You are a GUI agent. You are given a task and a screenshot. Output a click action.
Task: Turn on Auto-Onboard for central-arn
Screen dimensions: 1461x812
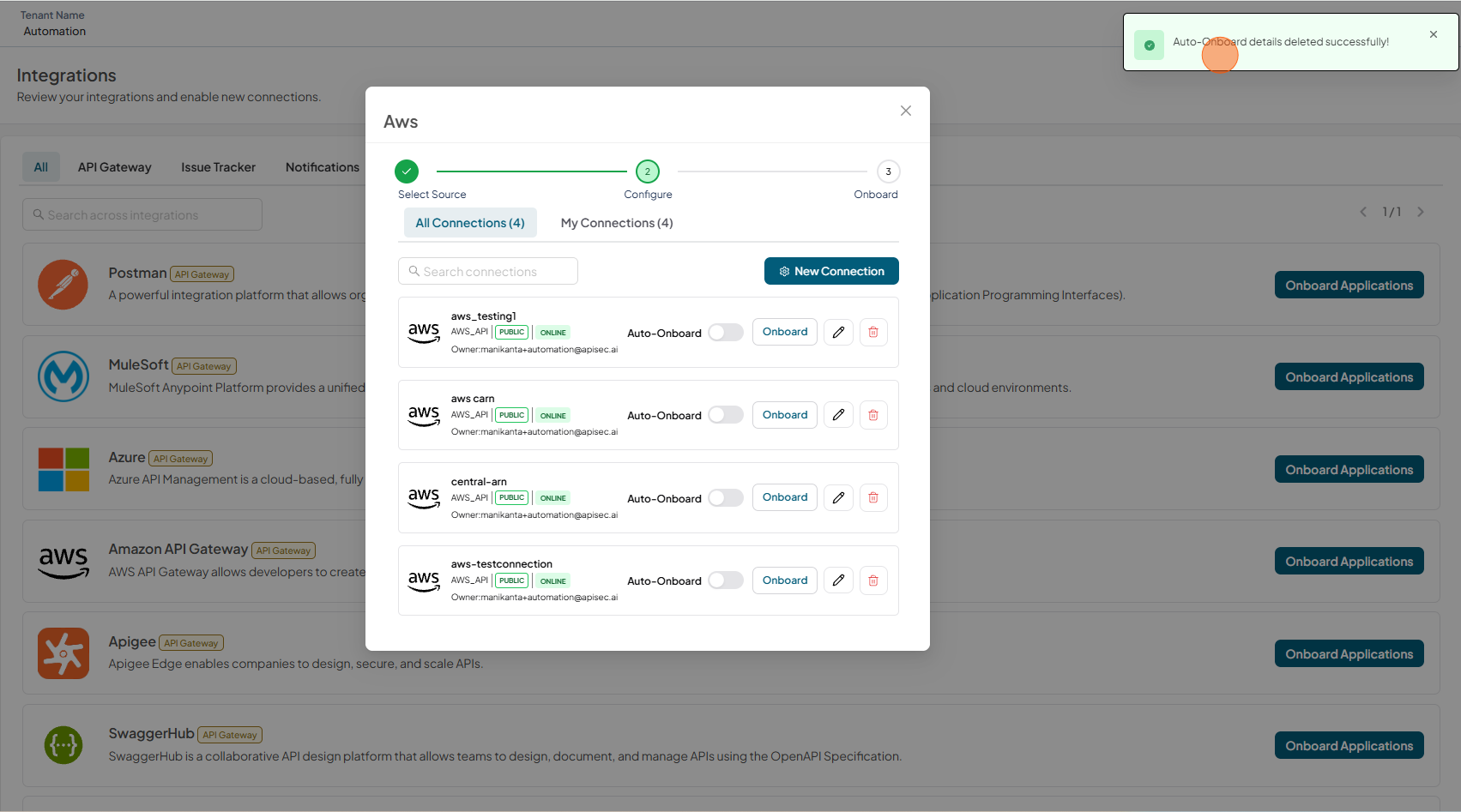click(x=726, y=498)
